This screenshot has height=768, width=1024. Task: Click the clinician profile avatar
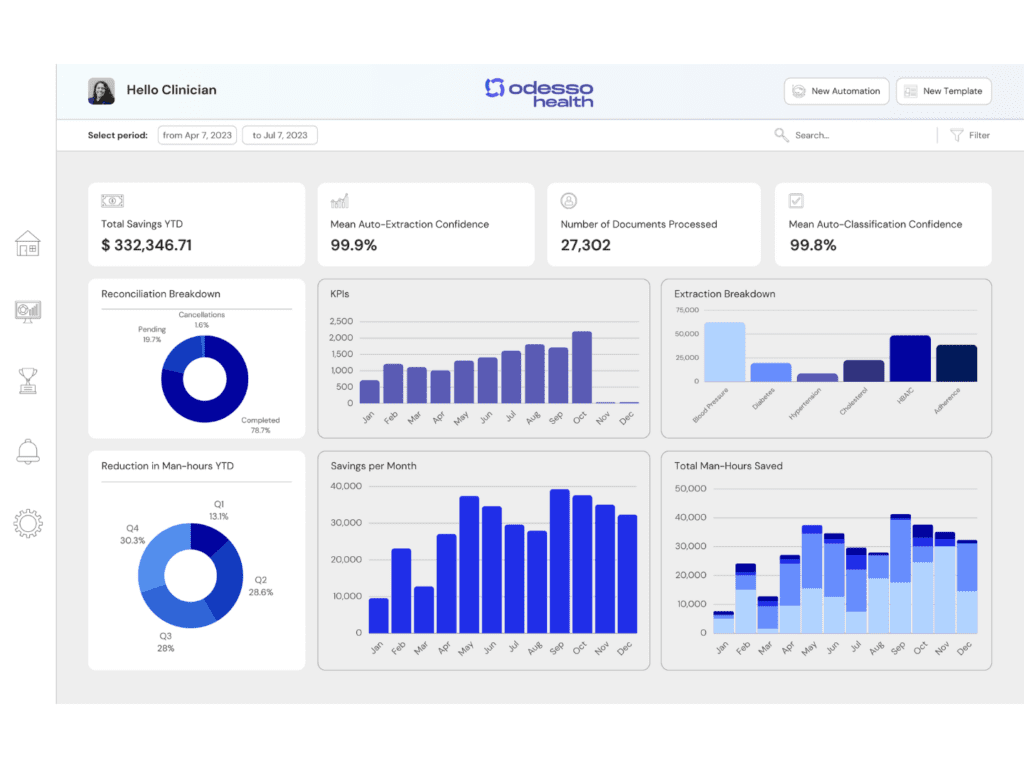pyautogui.click(x=101, y=91)
